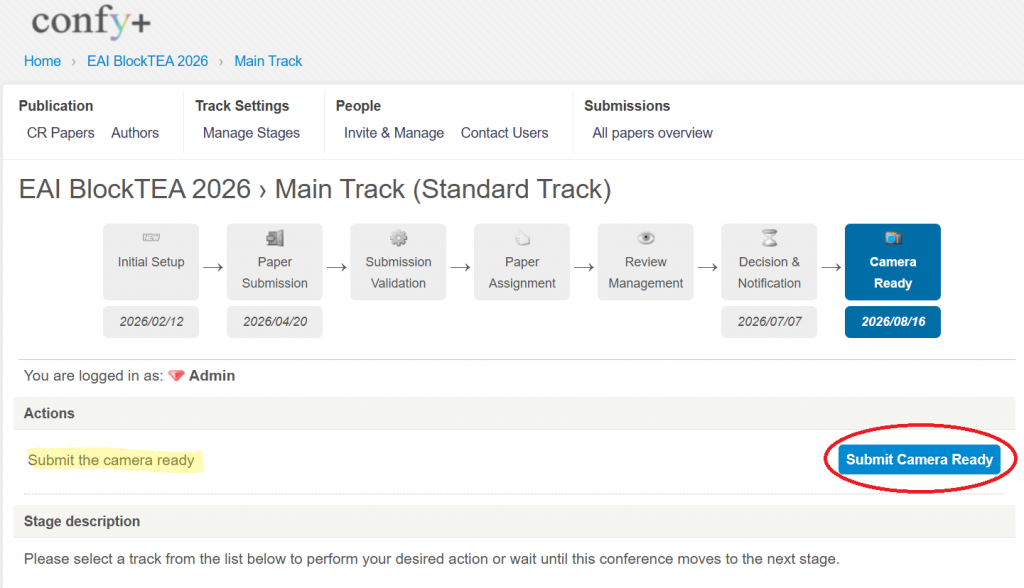Select the Camera Ready stage label
This screenshot has width=1024, height=588.
[x=893, y=272]
